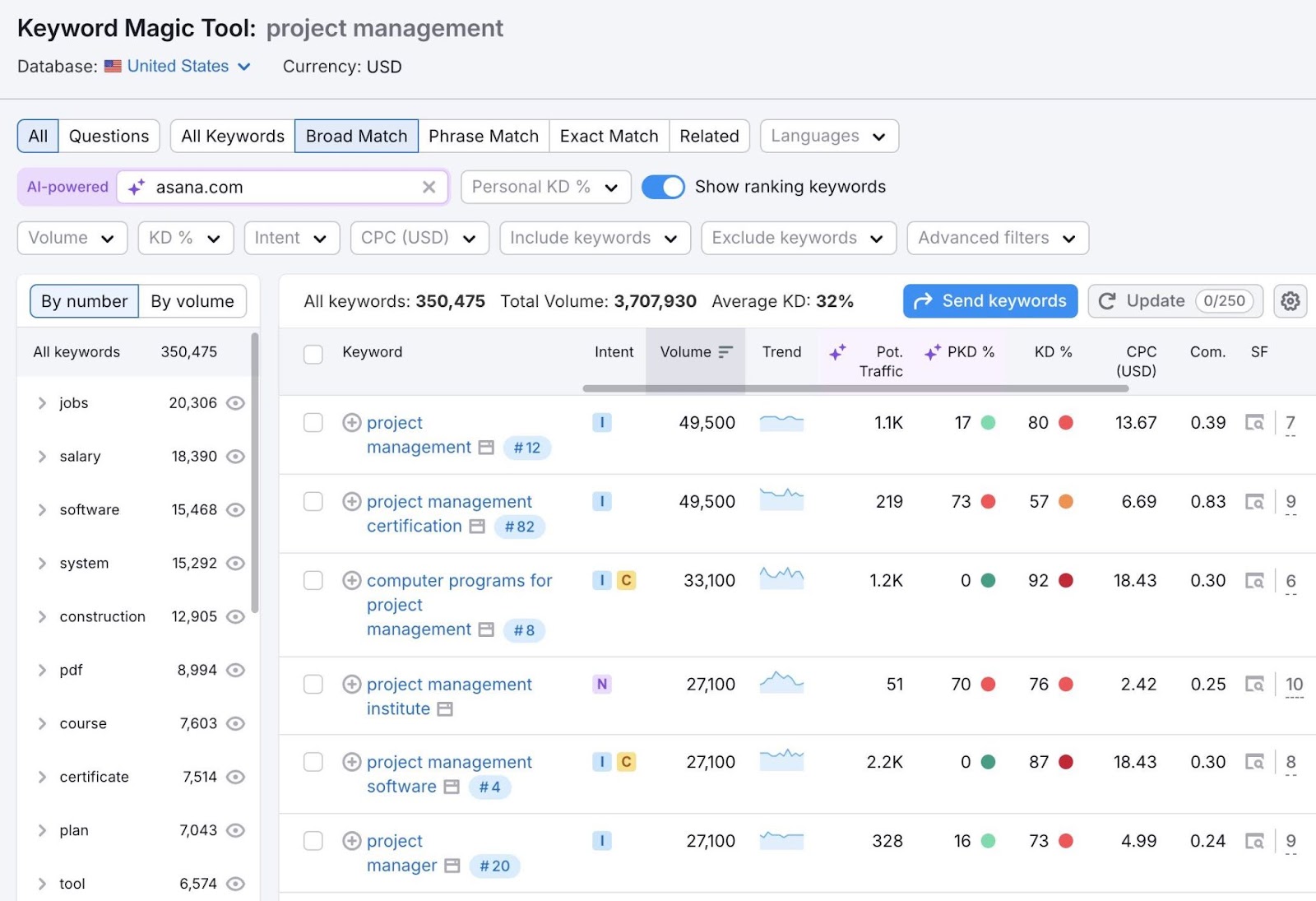
Task: Hide the "jobs" keyword group with its eye icon
Action: tap(235, 403)
